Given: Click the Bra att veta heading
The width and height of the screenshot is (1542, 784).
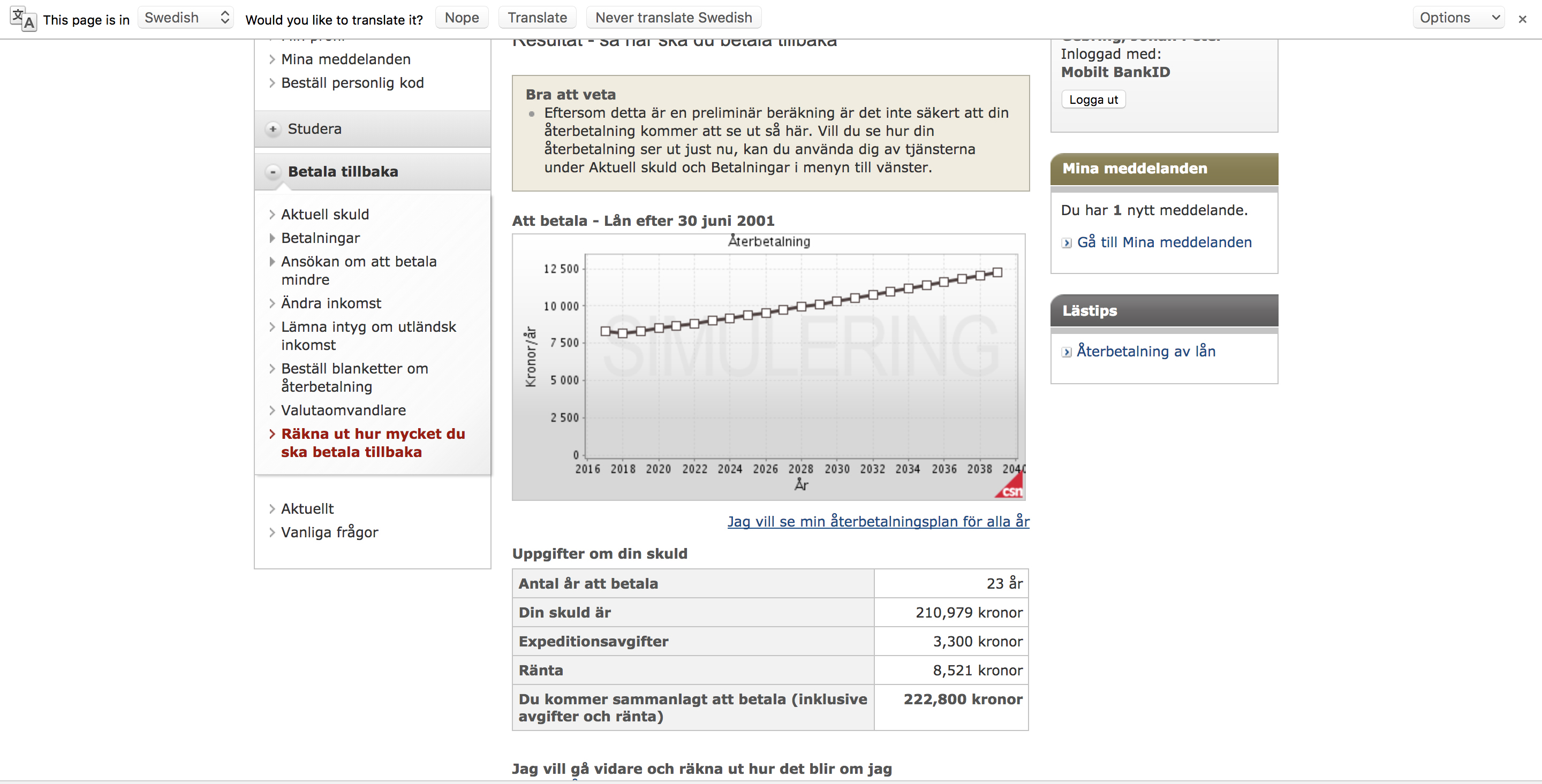Looking at the screenshot, I should [570, 95].
